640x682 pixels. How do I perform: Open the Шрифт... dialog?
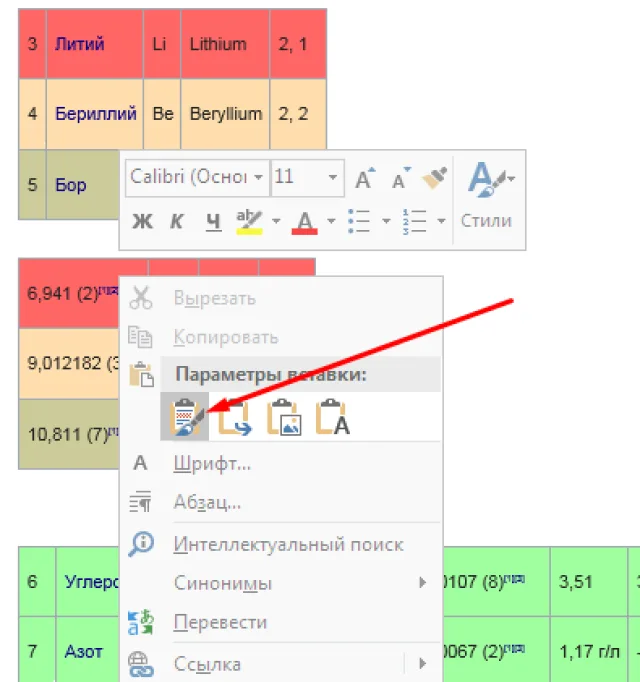tap(281, 464)
